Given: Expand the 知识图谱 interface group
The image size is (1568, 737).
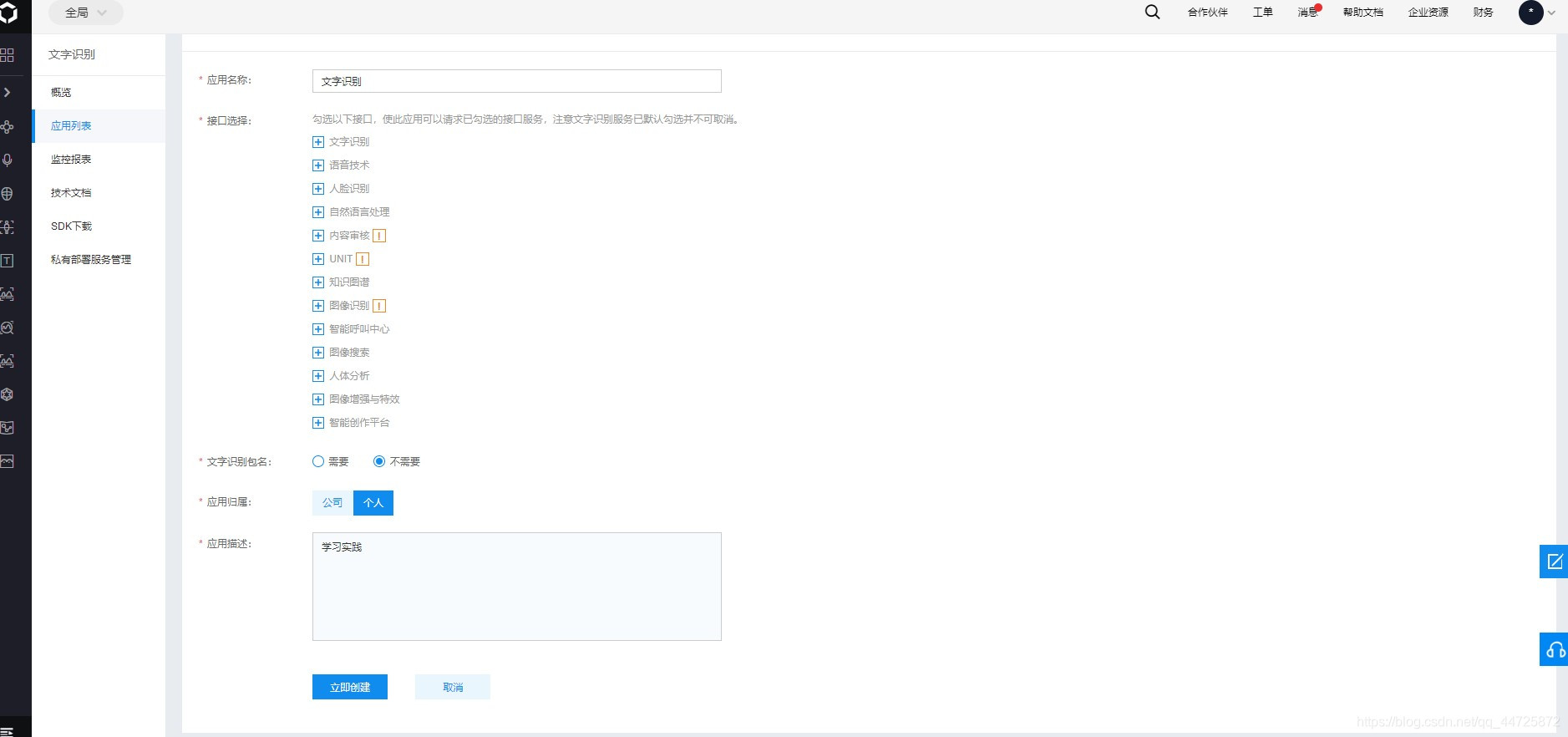Looking at the screenshot, I should coord(317,282).
